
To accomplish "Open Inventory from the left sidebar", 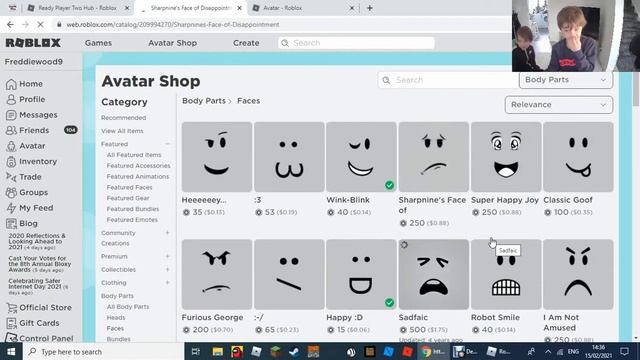I will [x=31, y=161].
